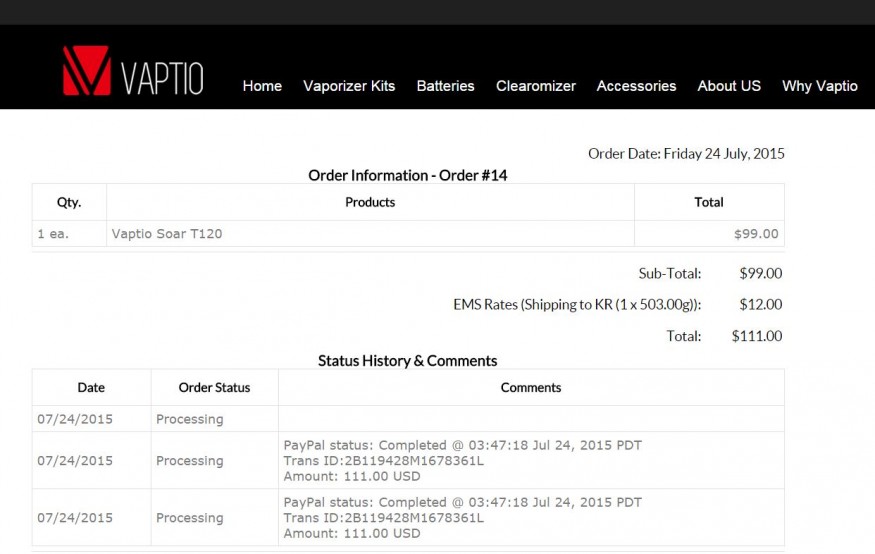Click the $99.00 price in product row
The image size is (875, 554).
(x=756, y=234)
